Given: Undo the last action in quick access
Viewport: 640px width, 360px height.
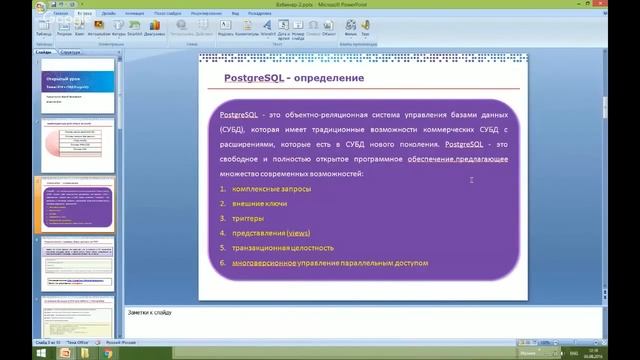Looking at the screenshot, I should point(62,4).
